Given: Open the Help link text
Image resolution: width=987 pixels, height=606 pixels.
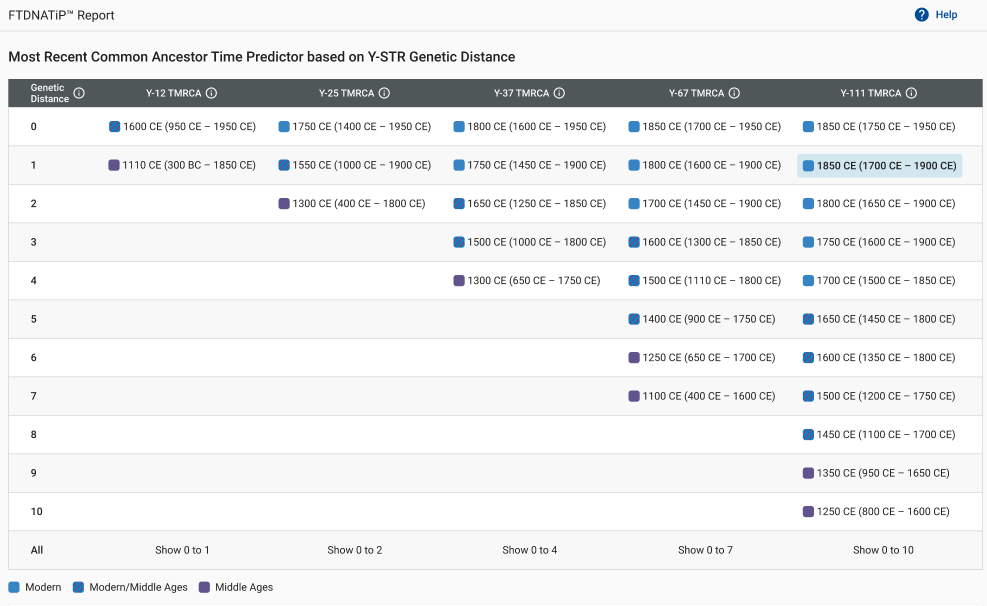Looking at the screenshot, I should (946, 14).
